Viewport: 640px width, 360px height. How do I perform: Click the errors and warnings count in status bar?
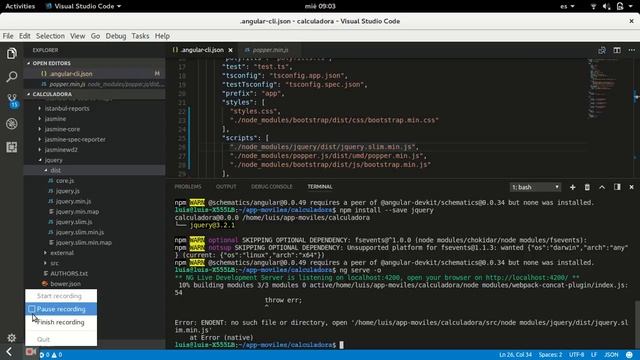point(51,355)
